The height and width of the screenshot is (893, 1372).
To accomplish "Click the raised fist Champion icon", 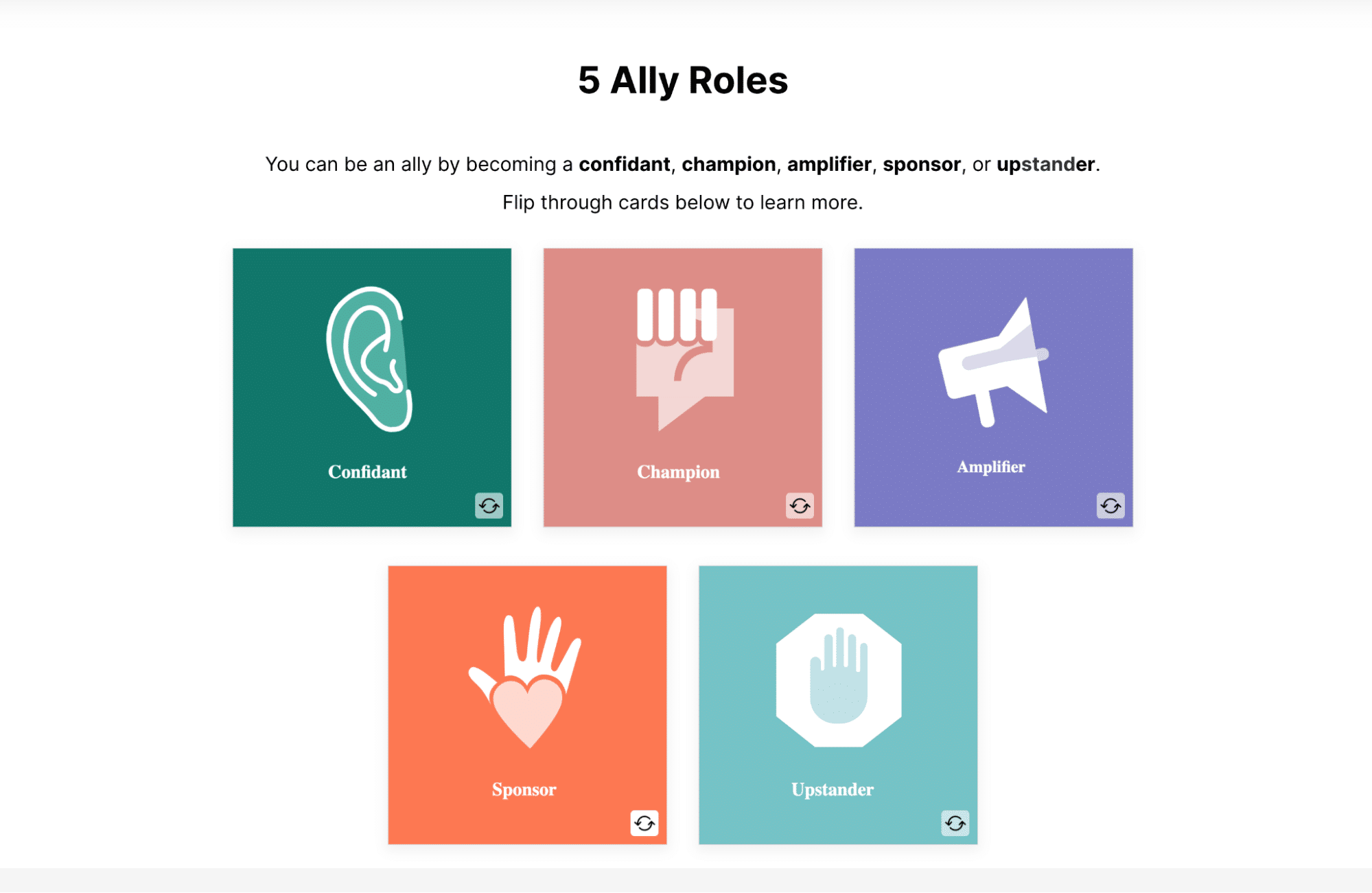I will pos(682,358).
